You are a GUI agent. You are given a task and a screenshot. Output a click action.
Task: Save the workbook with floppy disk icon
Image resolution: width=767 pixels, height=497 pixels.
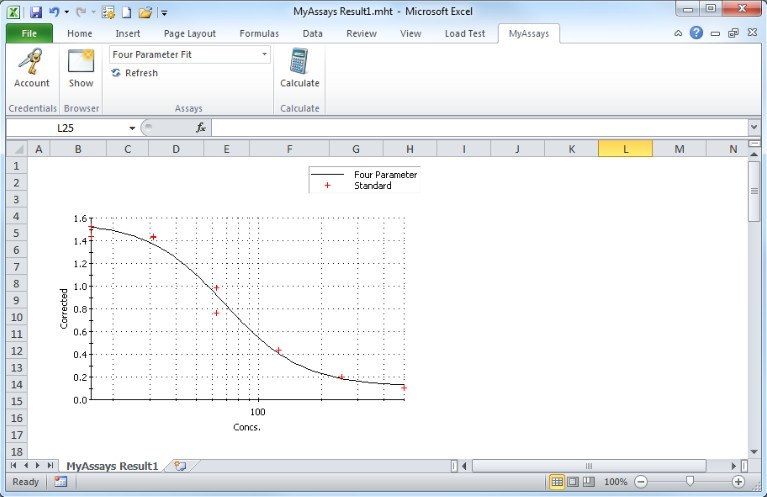click(x=36, y=12)
